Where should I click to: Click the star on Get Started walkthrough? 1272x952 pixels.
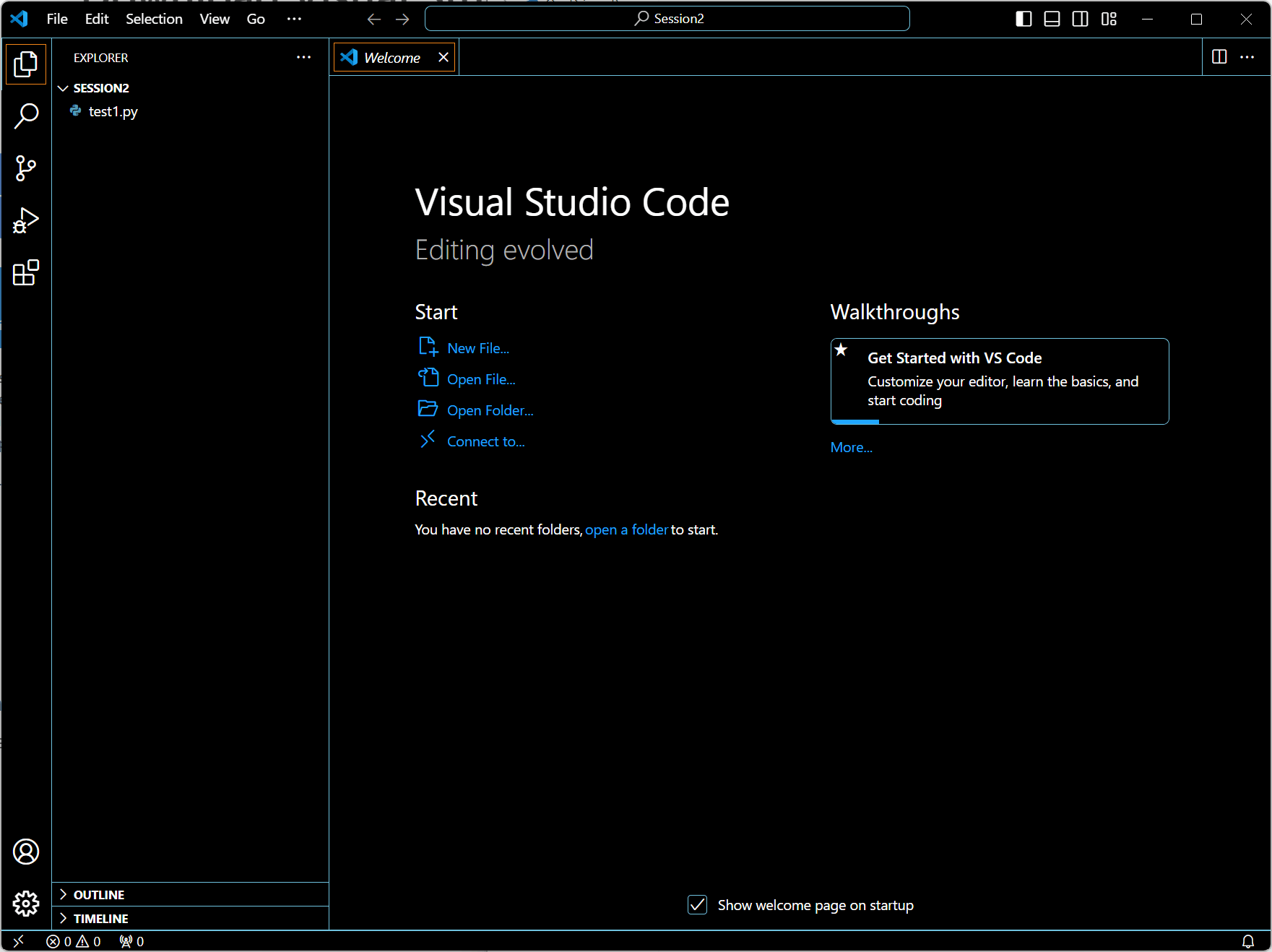841,350
